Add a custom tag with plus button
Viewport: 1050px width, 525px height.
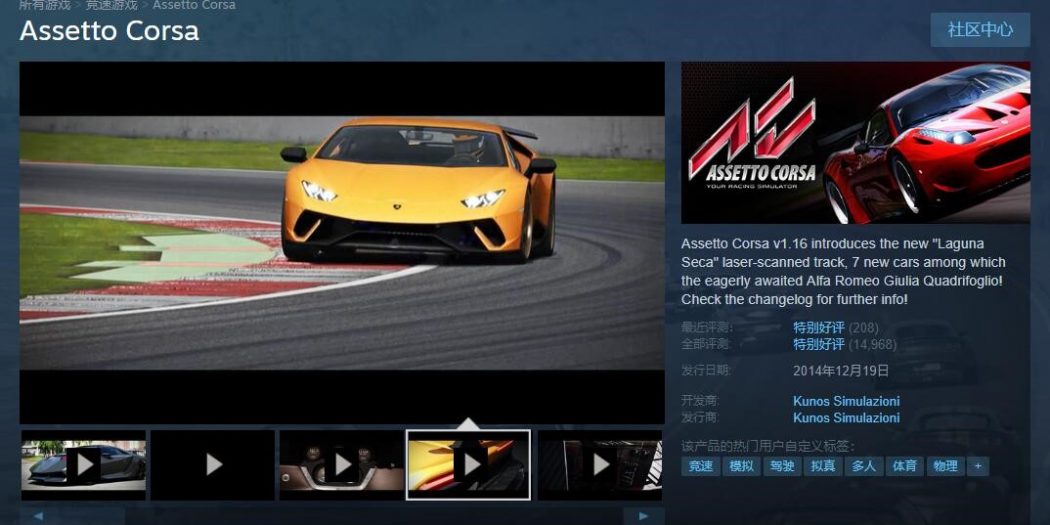[978, 466]
